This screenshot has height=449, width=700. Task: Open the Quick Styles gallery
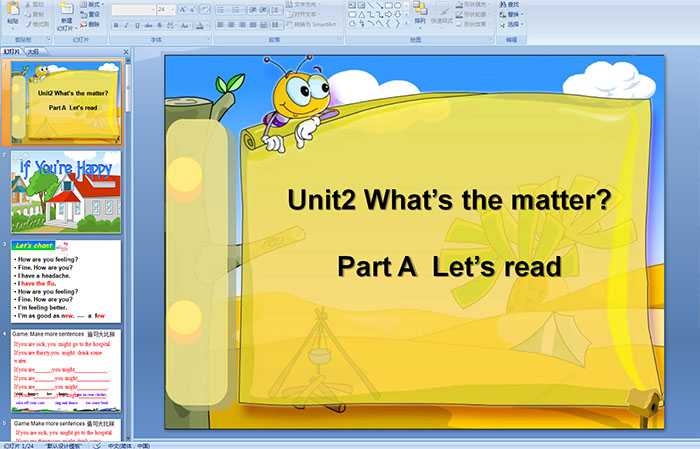coord(442,13)
